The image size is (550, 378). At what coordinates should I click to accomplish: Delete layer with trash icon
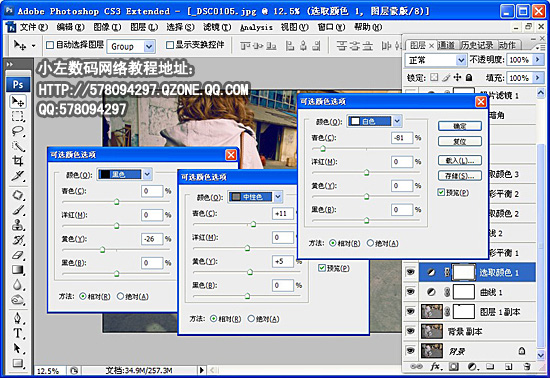tap(527, 366)
